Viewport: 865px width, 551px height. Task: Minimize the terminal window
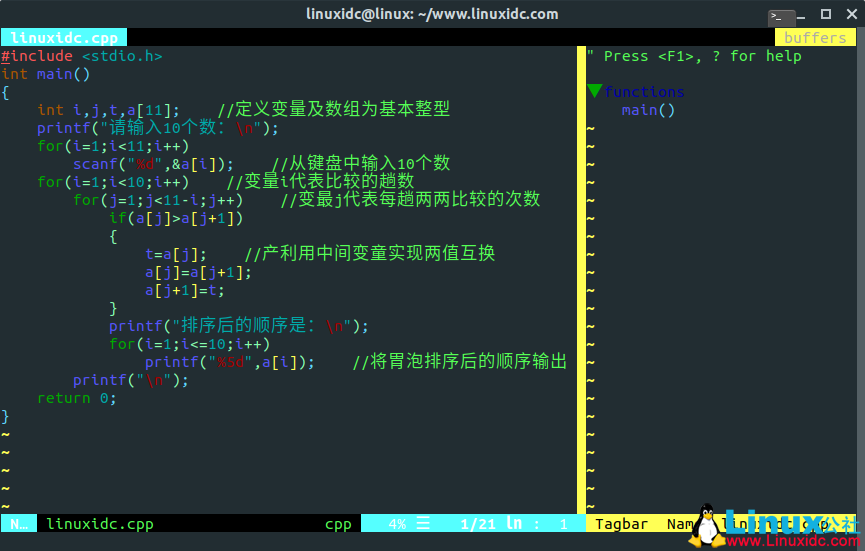[801, 17]
